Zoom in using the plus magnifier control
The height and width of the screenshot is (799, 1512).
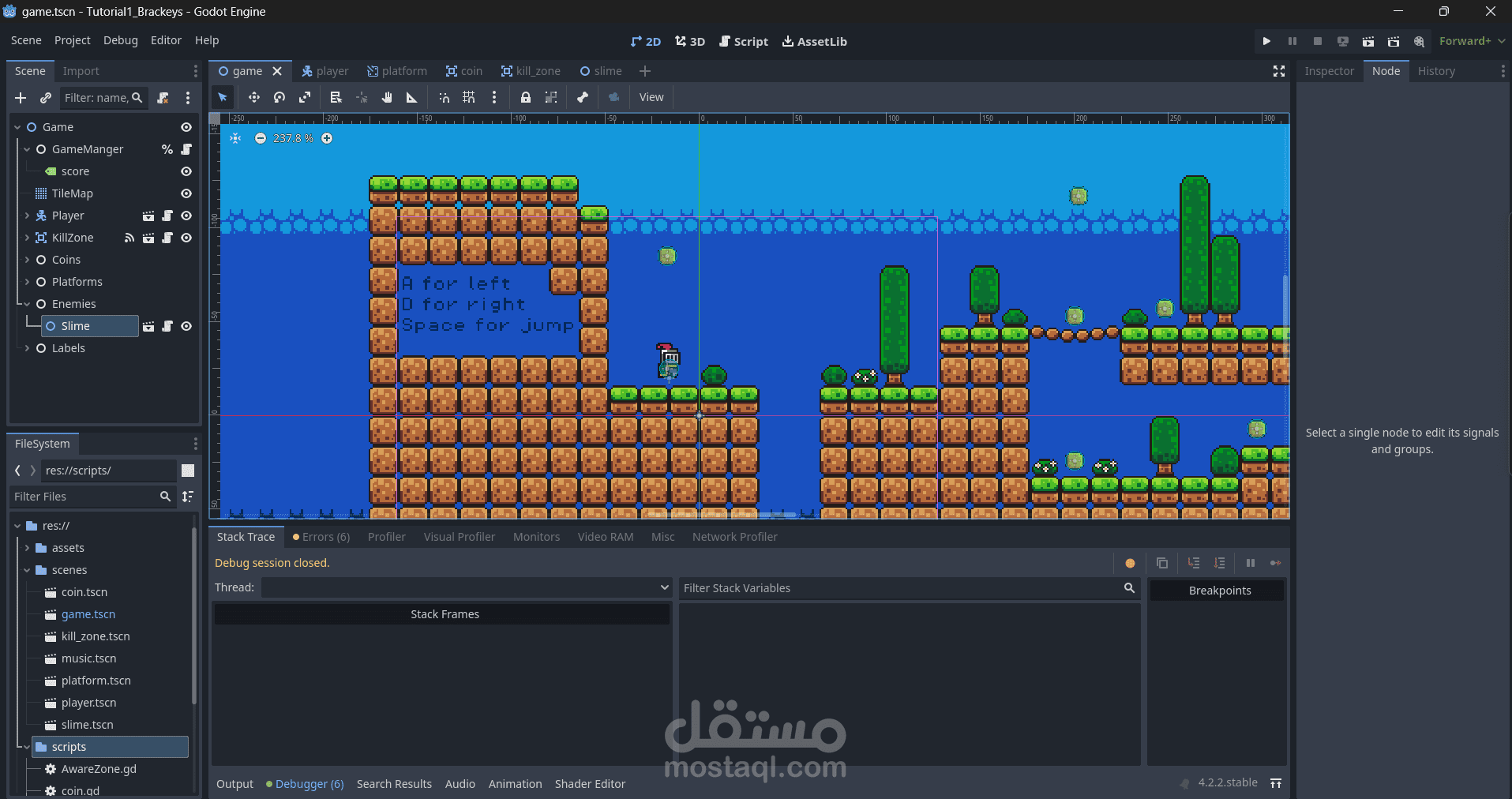point(327,138)
